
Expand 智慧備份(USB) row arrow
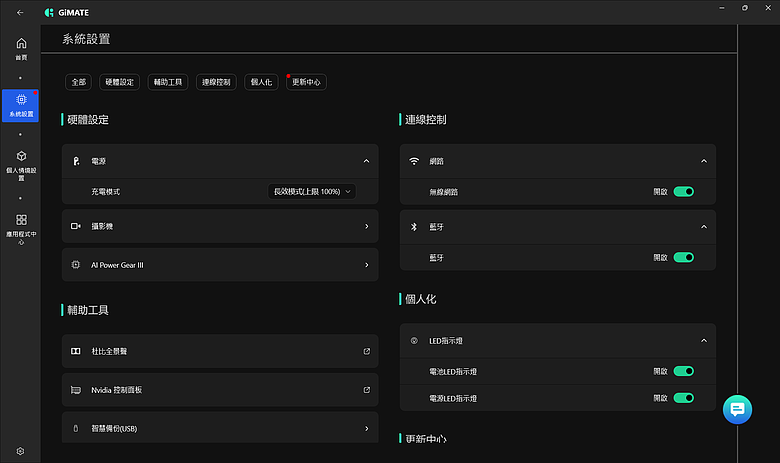click(x=367, y=428)
